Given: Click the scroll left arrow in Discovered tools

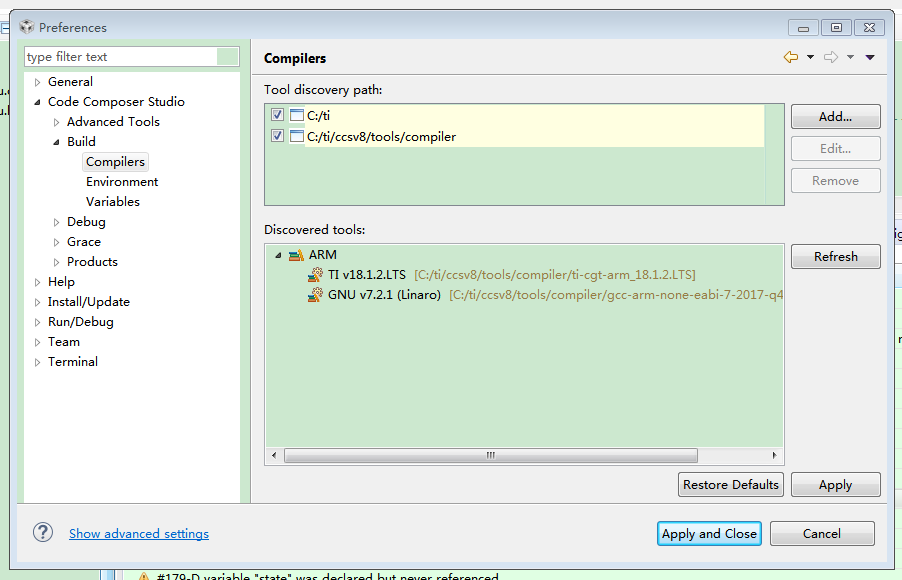Looking at the screenshot, I should pos(274,455).
